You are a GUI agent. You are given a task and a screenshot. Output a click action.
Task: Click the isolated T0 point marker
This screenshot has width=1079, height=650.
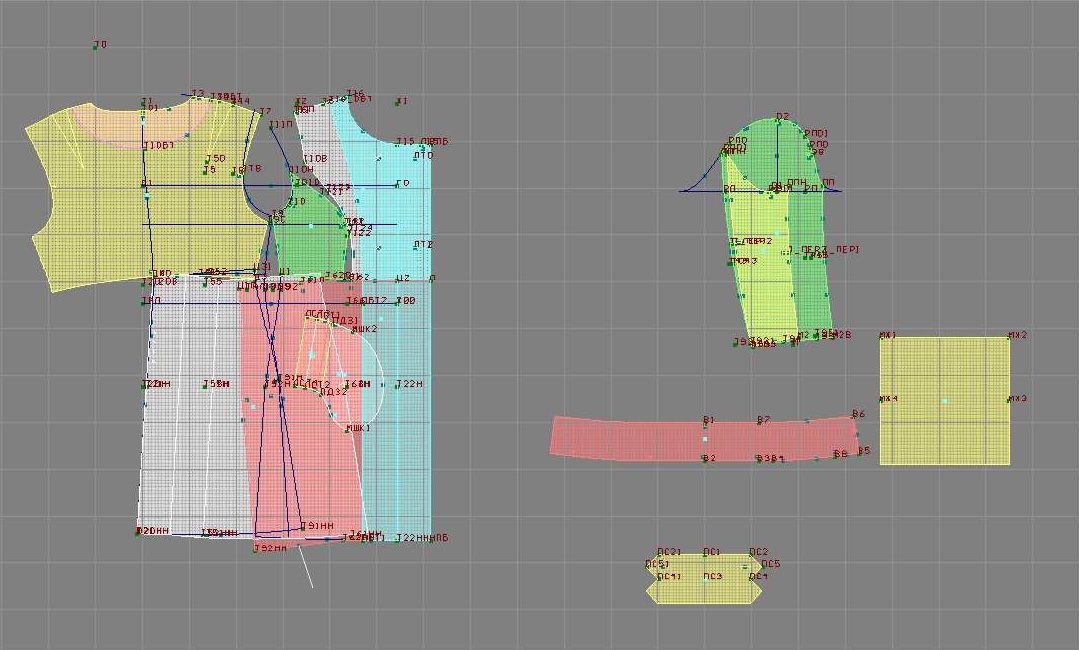click(95, 48)
